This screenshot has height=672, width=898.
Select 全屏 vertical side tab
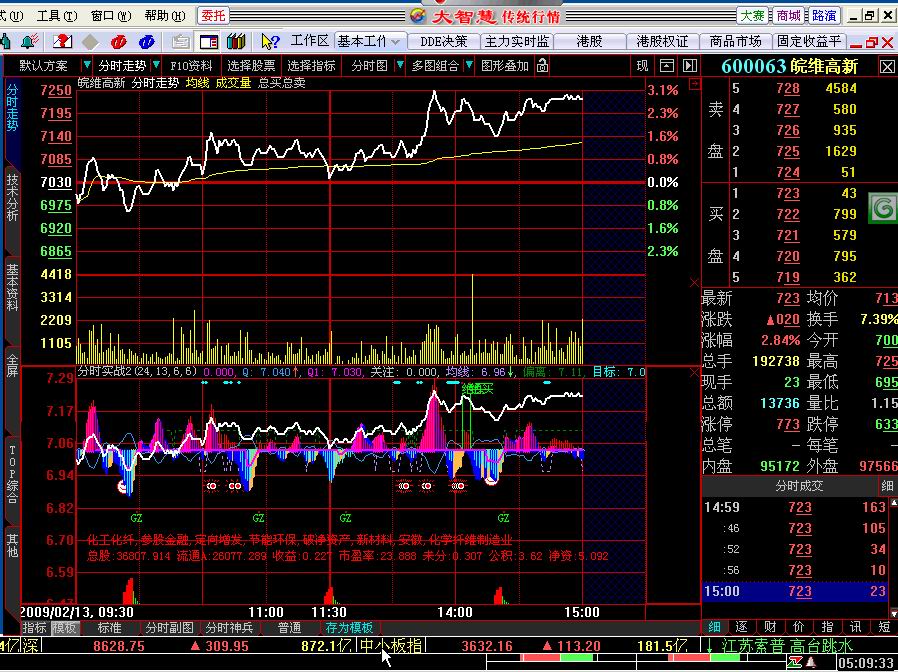point(12,365)
